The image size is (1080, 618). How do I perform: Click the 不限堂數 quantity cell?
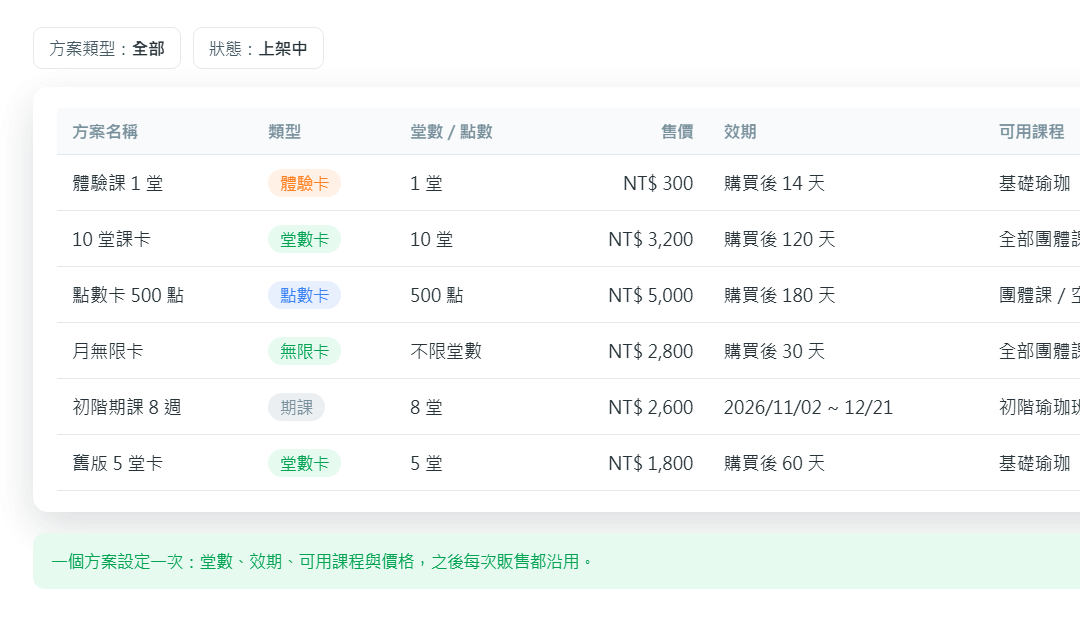point(446,351)
